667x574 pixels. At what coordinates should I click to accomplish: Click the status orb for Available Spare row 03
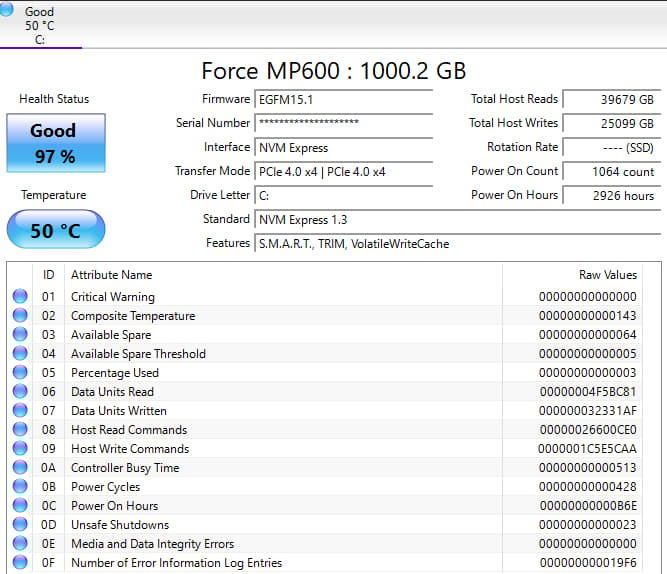(x=20, y=334)
